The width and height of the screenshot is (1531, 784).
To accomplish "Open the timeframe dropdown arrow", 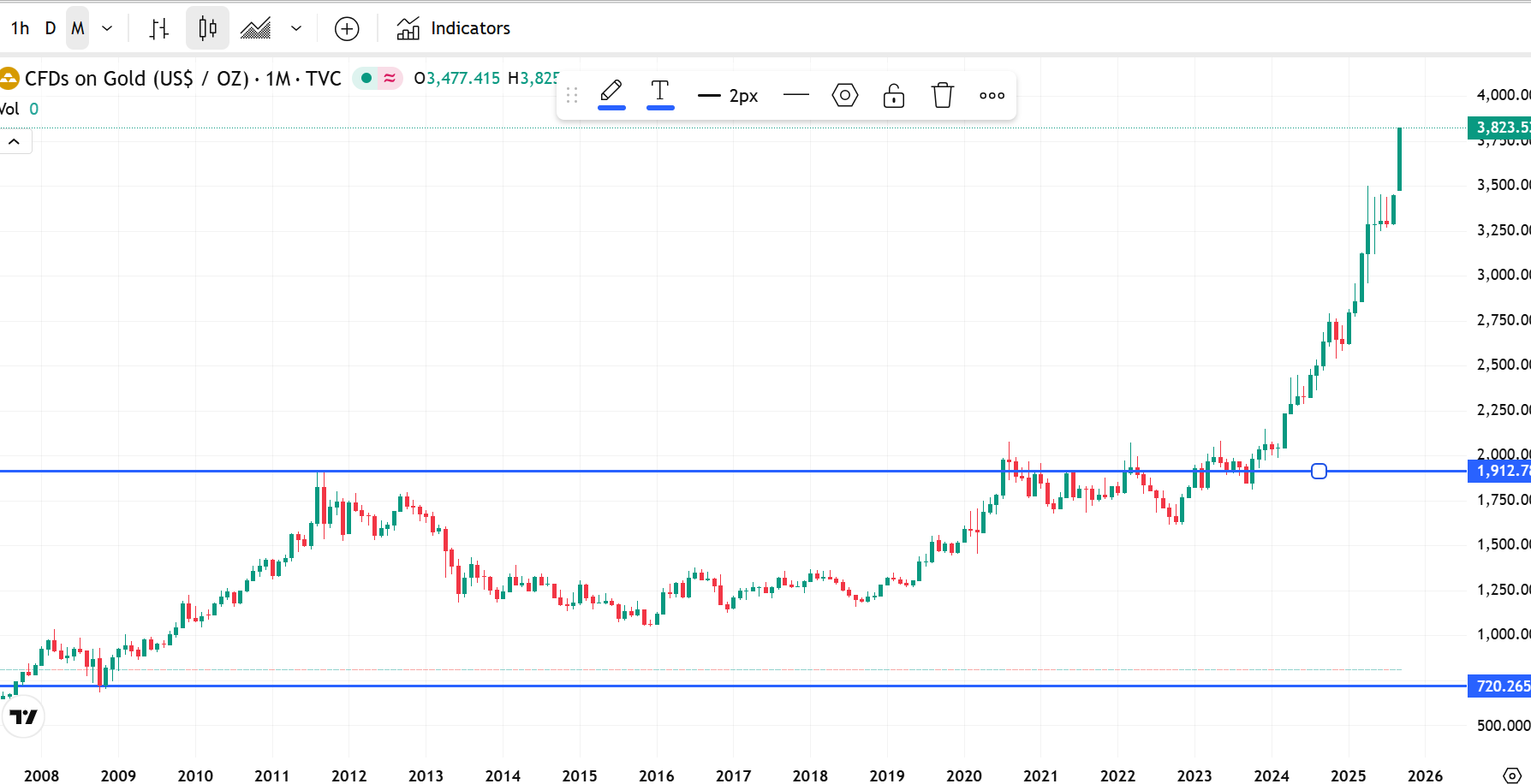I will point(107,28).
